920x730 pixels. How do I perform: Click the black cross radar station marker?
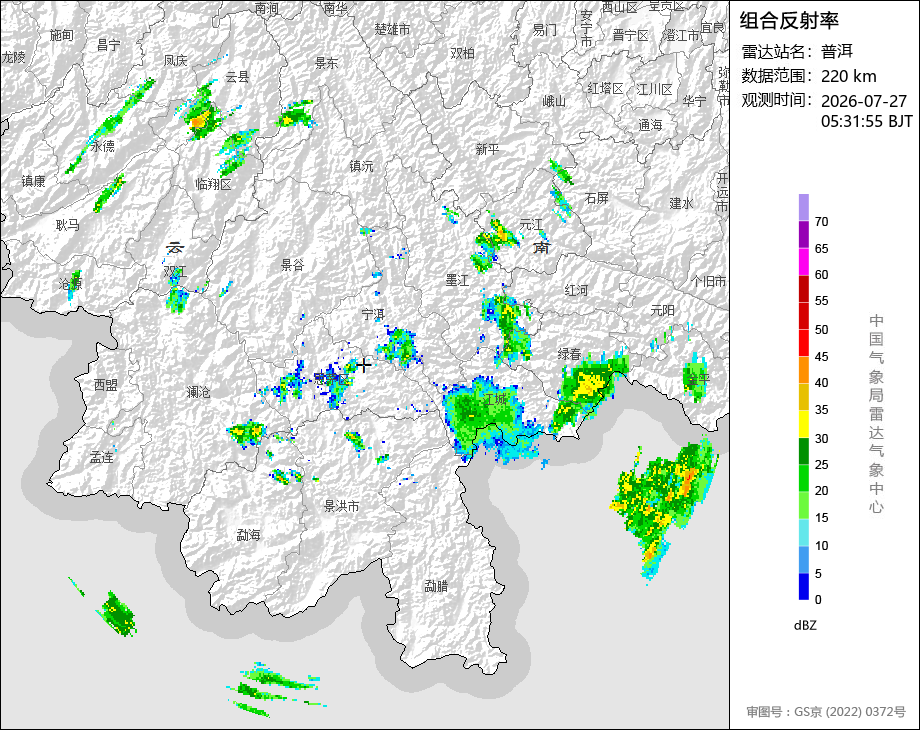pyautogui.click(x=364, y=365)
